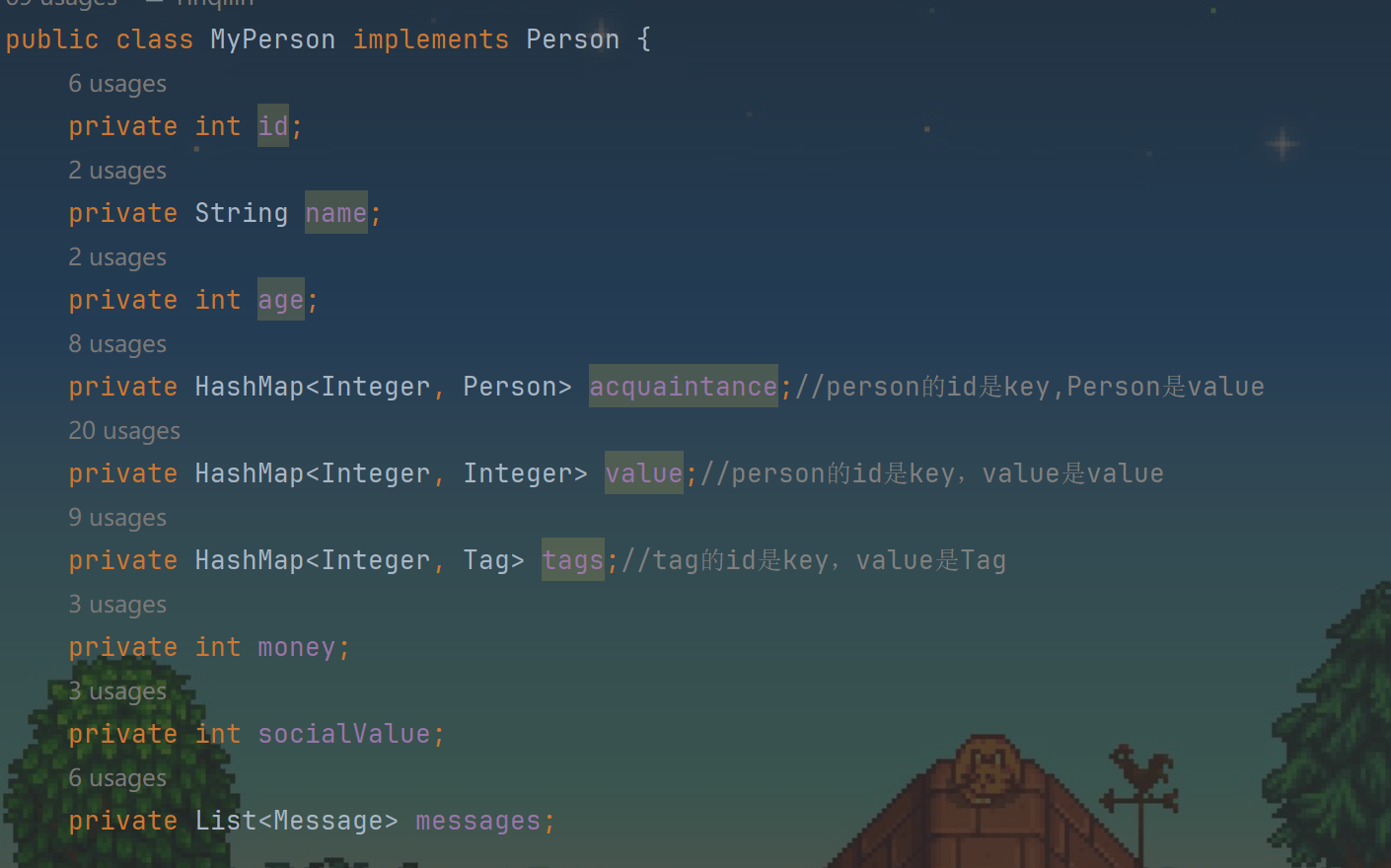Click the "6 usages" hint above id
Viewport: 1391px width, 868px height.
(117, 84)
